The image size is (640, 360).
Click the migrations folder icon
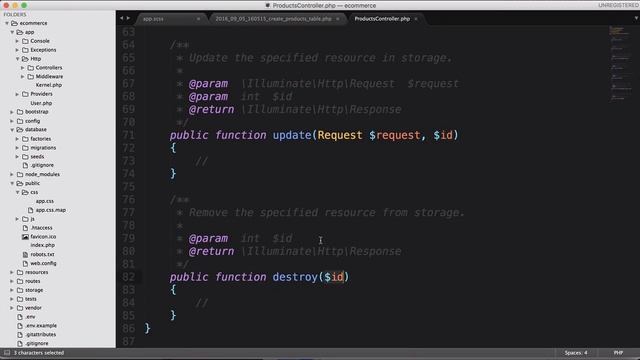tap(25, 148)
